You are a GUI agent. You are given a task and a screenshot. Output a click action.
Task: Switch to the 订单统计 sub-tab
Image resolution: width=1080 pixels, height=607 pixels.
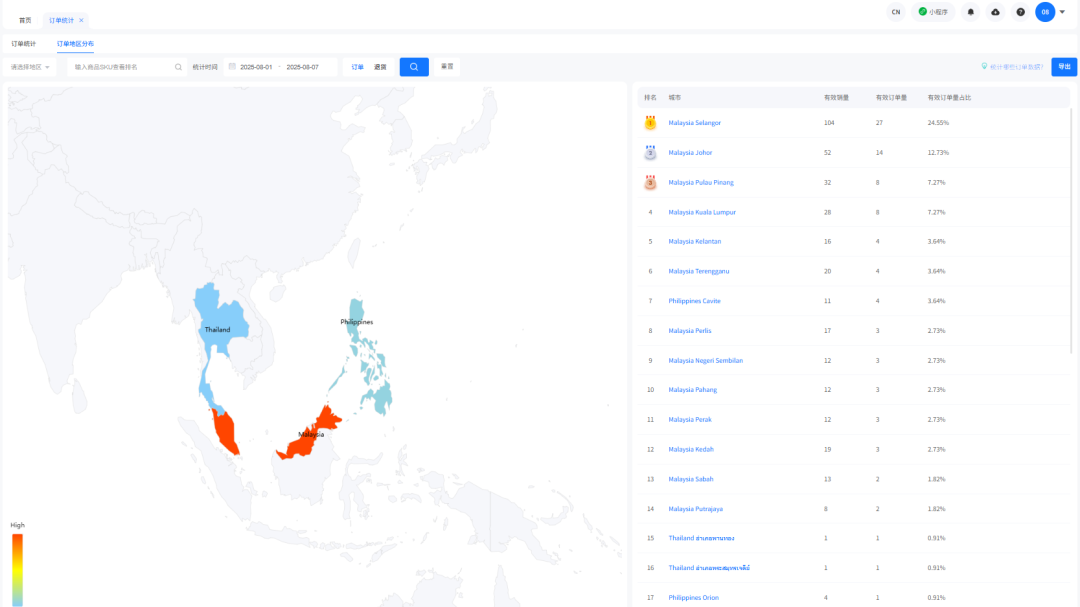(x=23, y=43)
